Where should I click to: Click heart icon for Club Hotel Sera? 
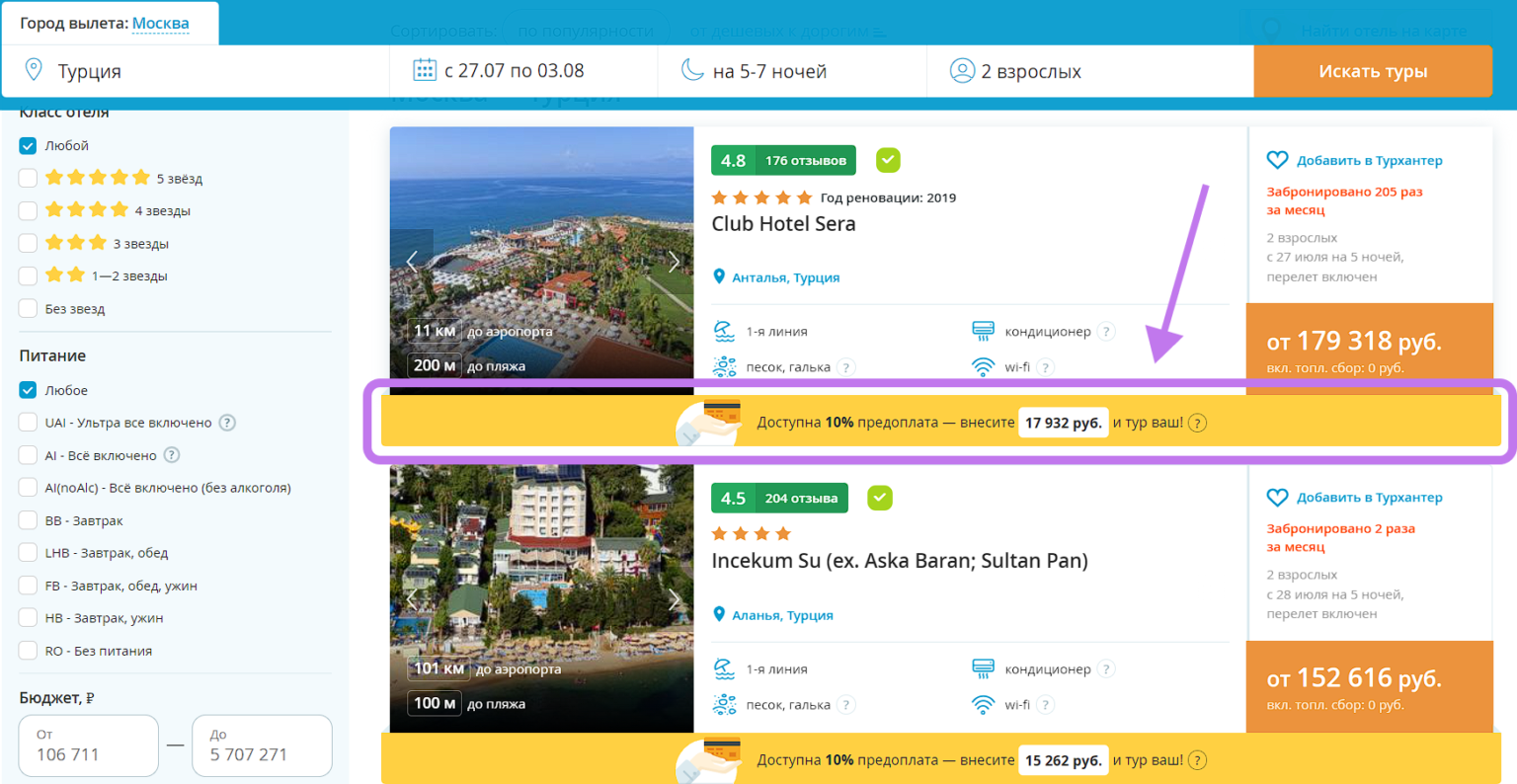1277,160
